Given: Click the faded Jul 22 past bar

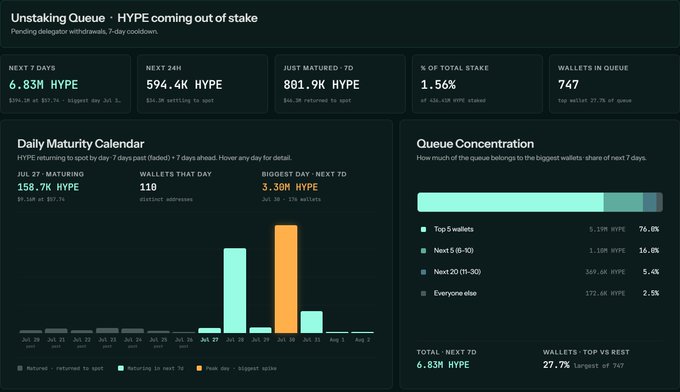Looking at the screenshot, I should [82, 332].
